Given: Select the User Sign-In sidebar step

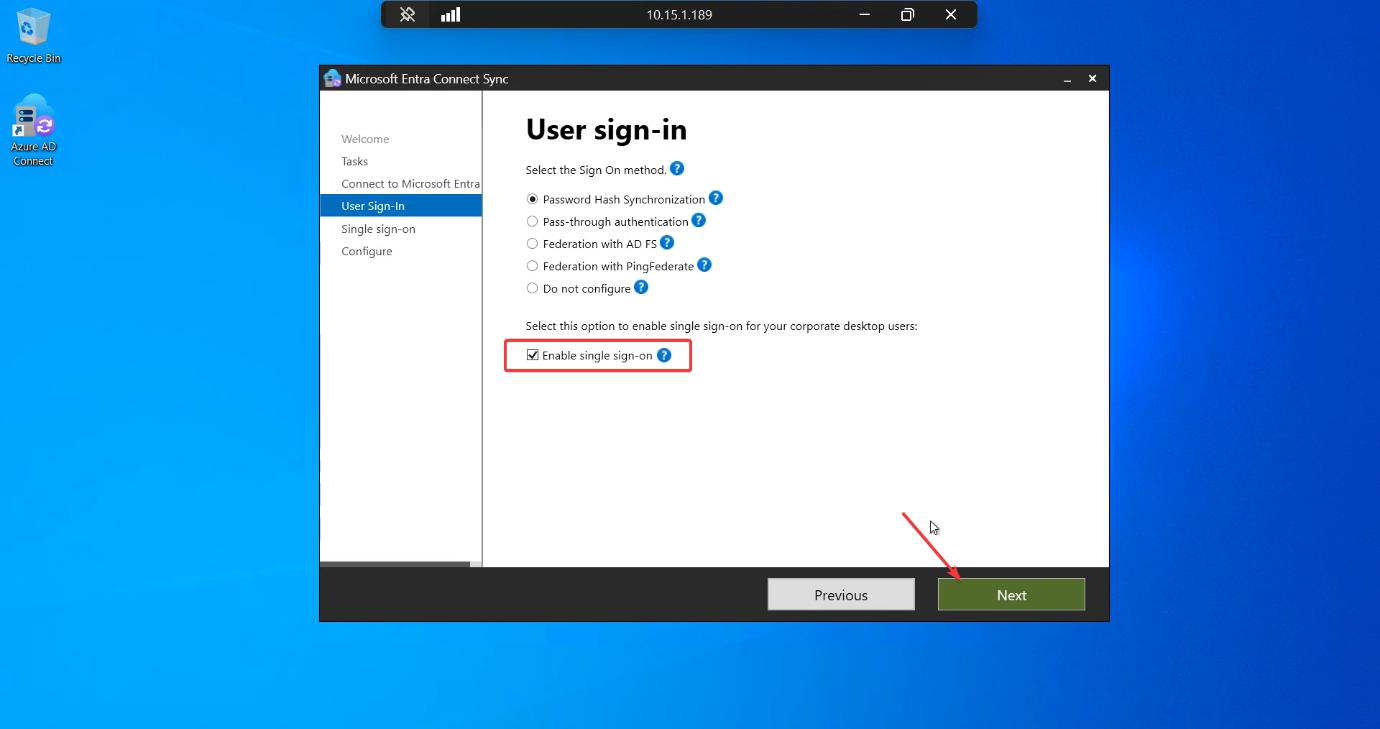Looking at the screenshot, I should click(x=401, y=206).
